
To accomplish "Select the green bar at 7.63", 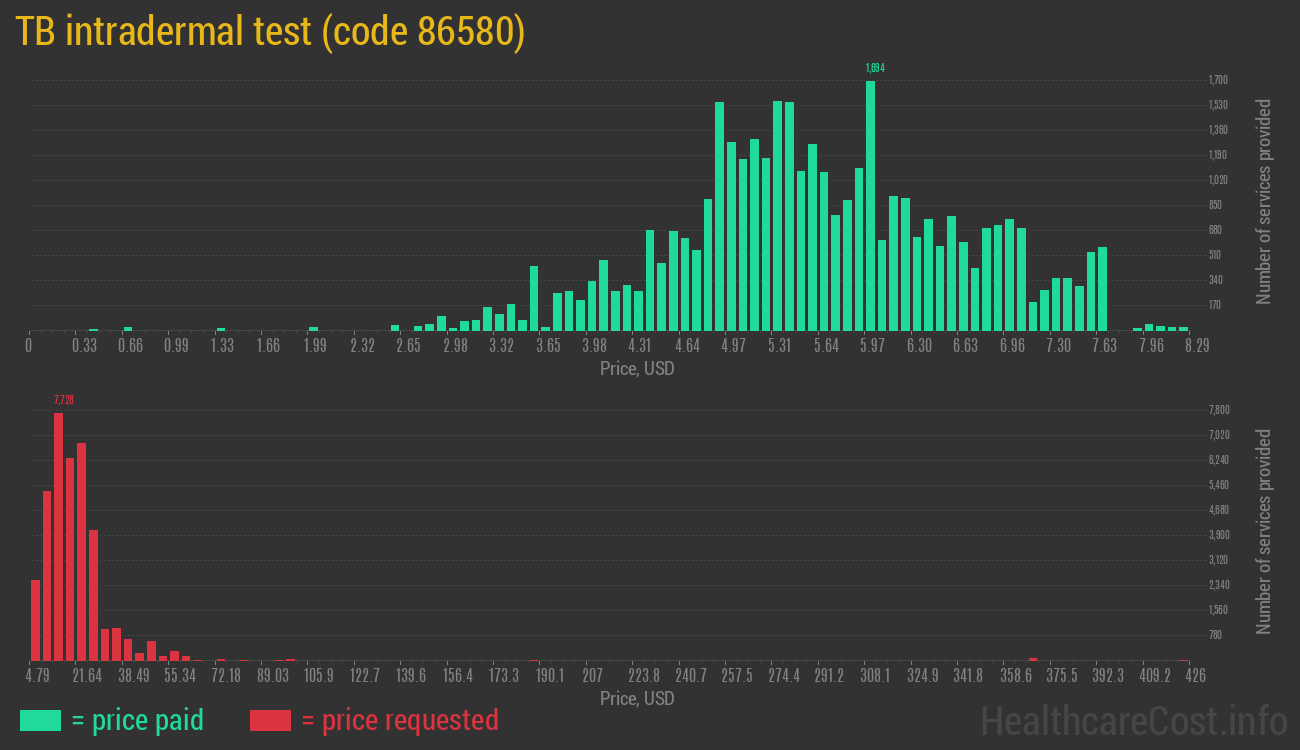I will click(1102, 289).
